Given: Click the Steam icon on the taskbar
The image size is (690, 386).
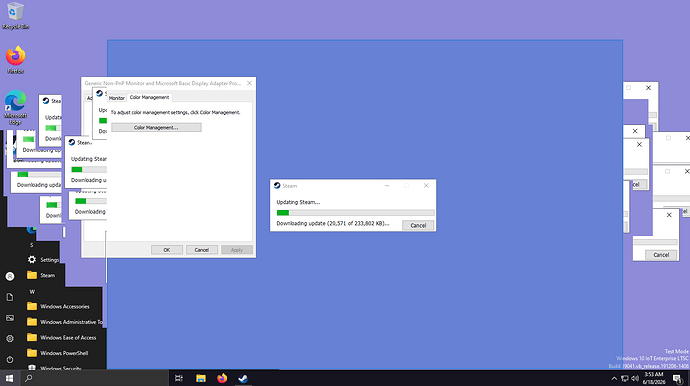Looking at the screenshot, I should pyautogui.click(x=243, y=378).
